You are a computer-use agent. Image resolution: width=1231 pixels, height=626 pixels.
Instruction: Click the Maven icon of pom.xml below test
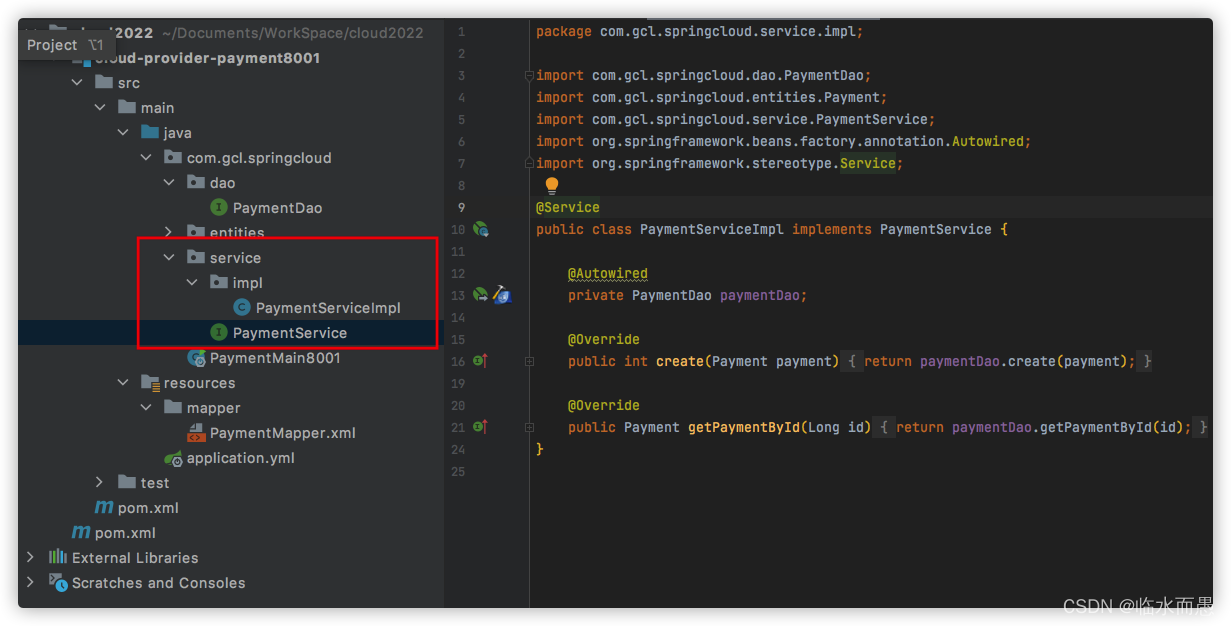[x=104, y=508]
